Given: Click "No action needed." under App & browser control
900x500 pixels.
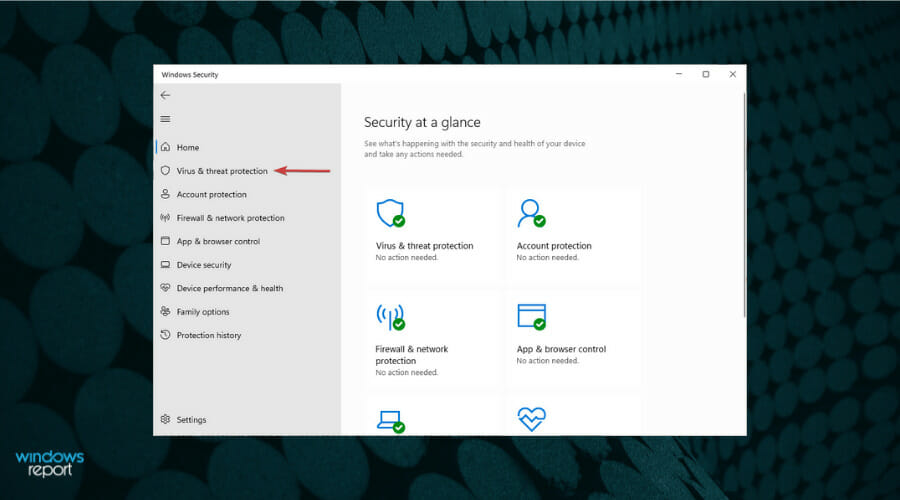Looking at the screenshot, I should click(548, 361).
